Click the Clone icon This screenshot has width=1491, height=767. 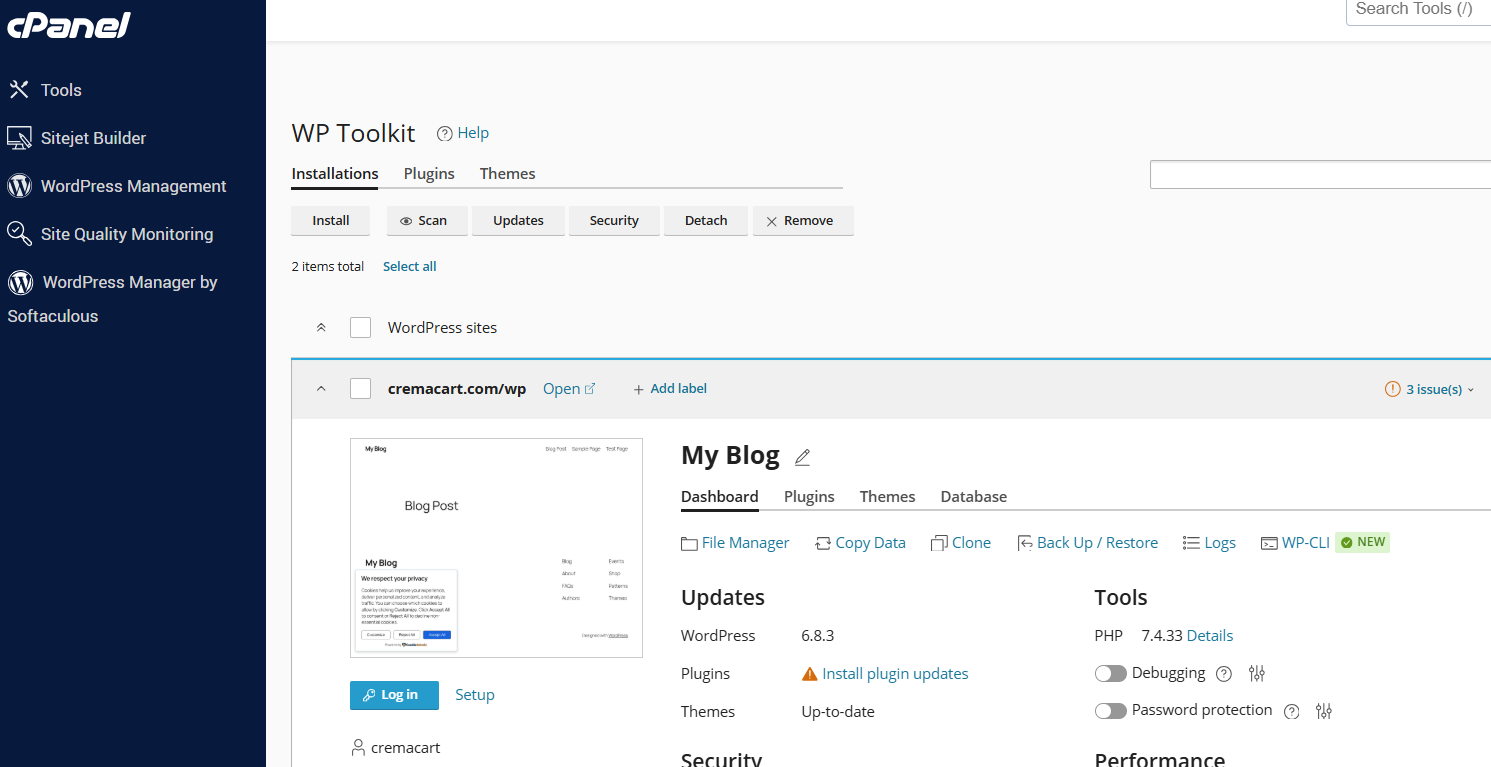point(939,543)
